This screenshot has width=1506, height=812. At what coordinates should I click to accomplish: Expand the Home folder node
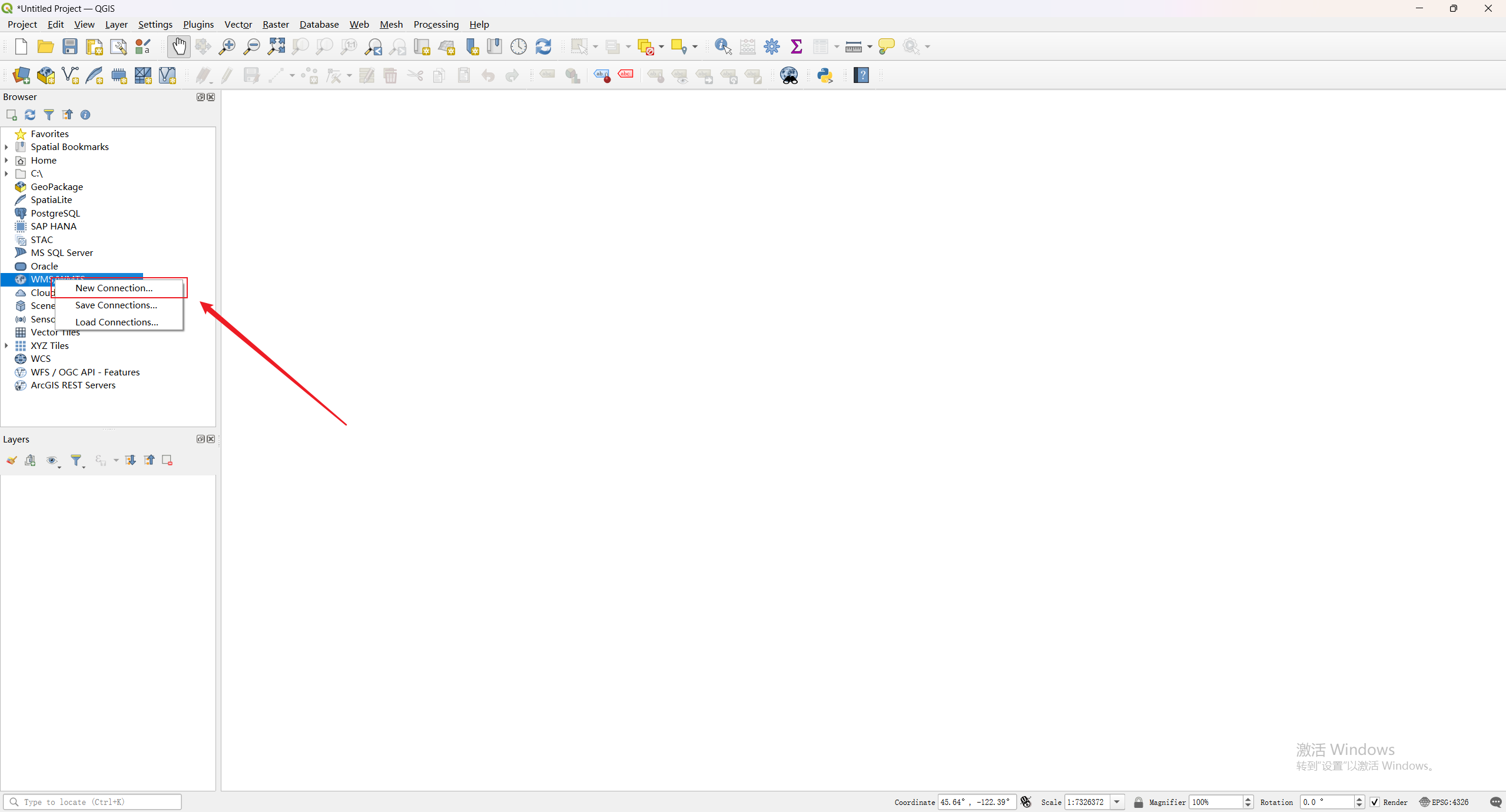tap(6, 160)
